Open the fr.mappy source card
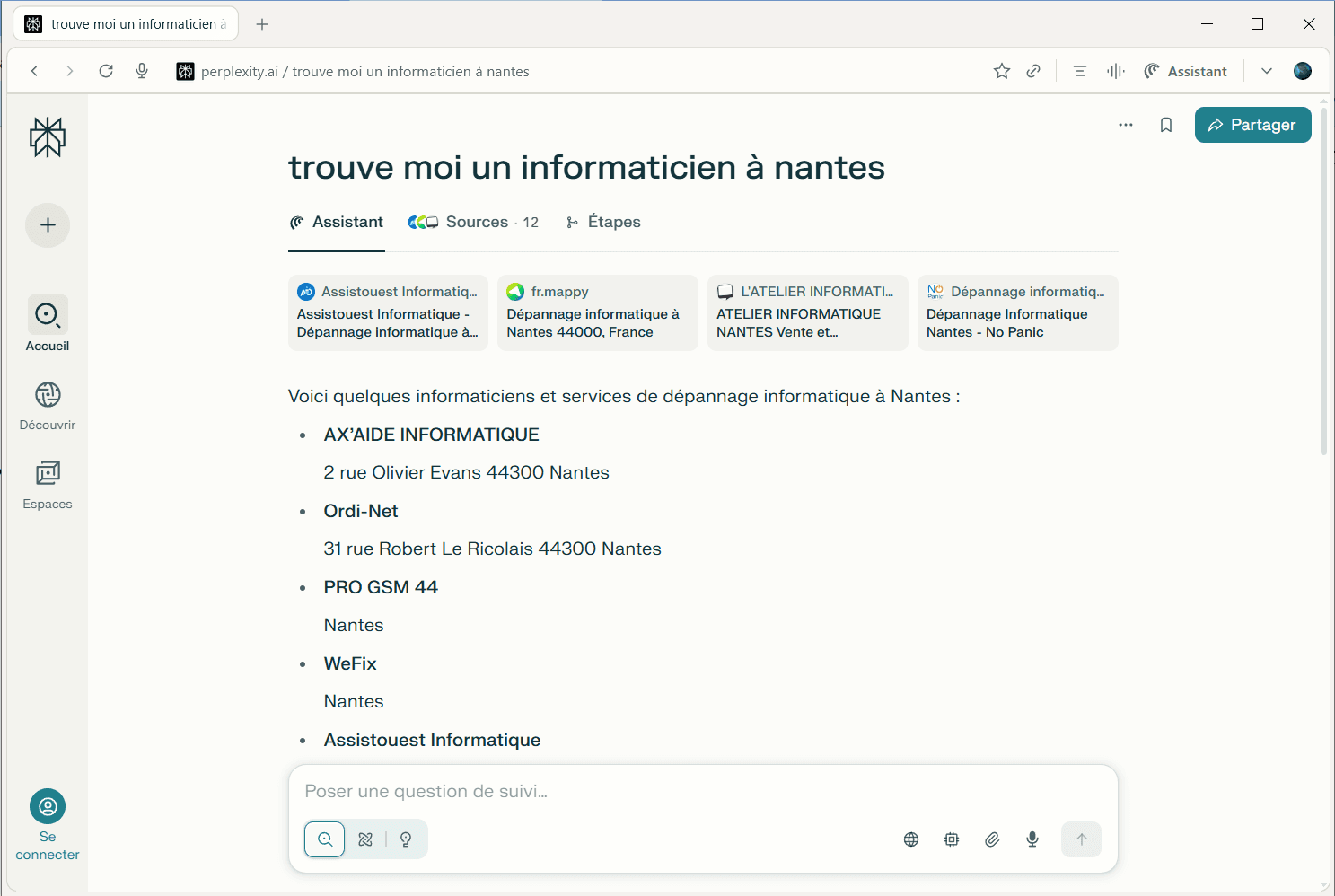 click(x=597, y=312)
